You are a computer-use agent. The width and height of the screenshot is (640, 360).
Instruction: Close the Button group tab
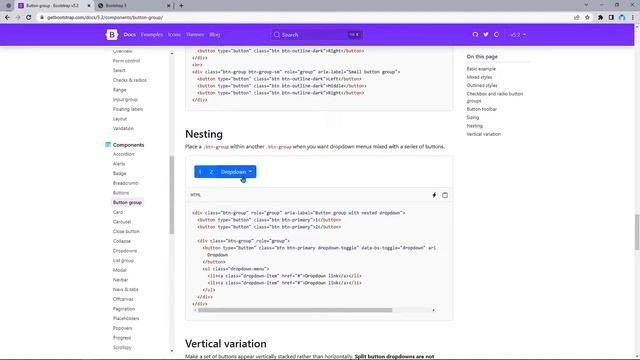point(89,6)
